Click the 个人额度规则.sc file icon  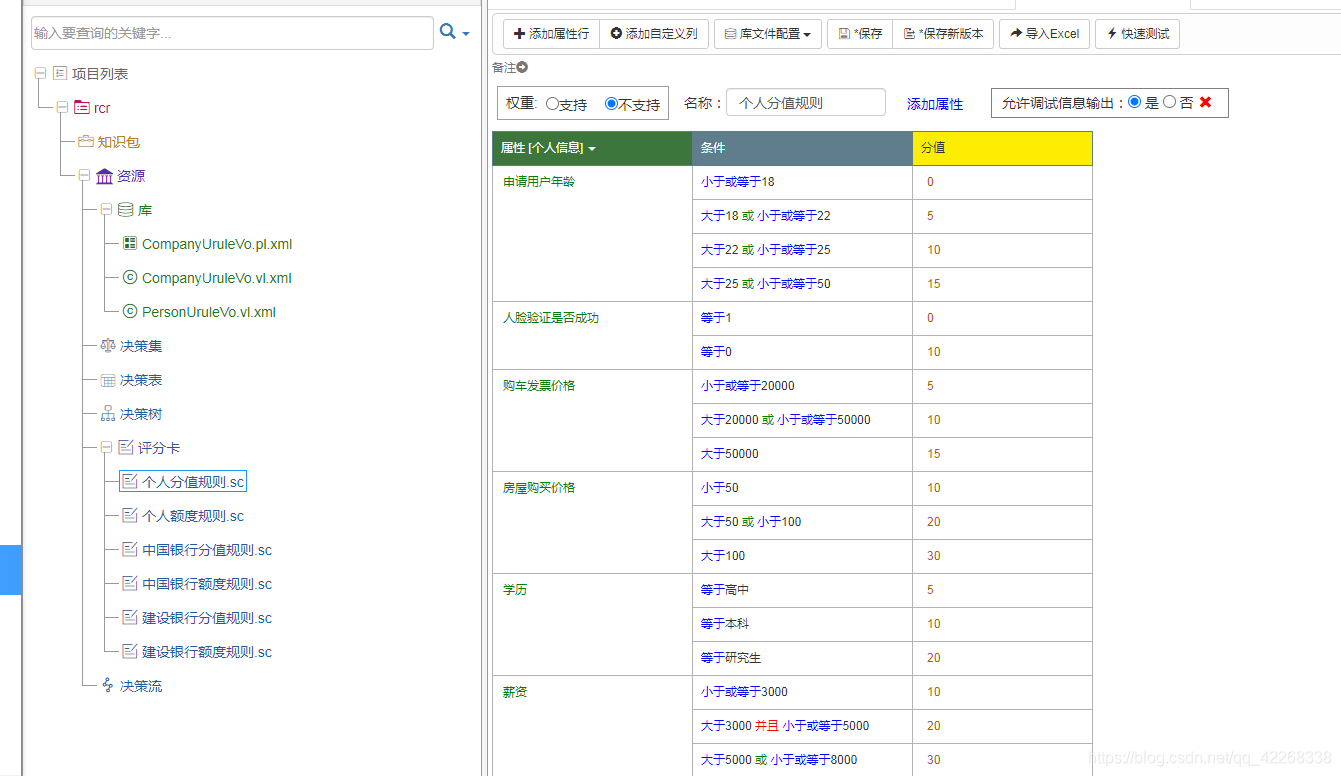[130, 516]
